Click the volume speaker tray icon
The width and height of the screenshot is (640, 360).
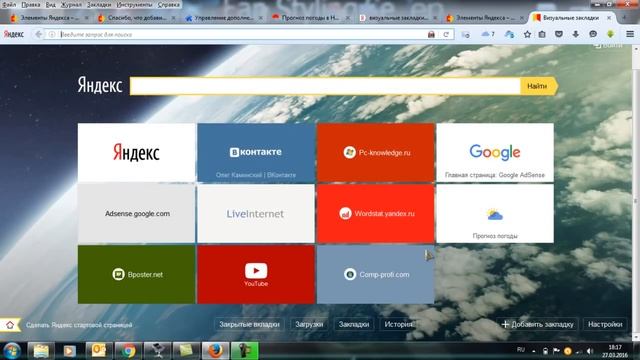click(x=589, y=351)
